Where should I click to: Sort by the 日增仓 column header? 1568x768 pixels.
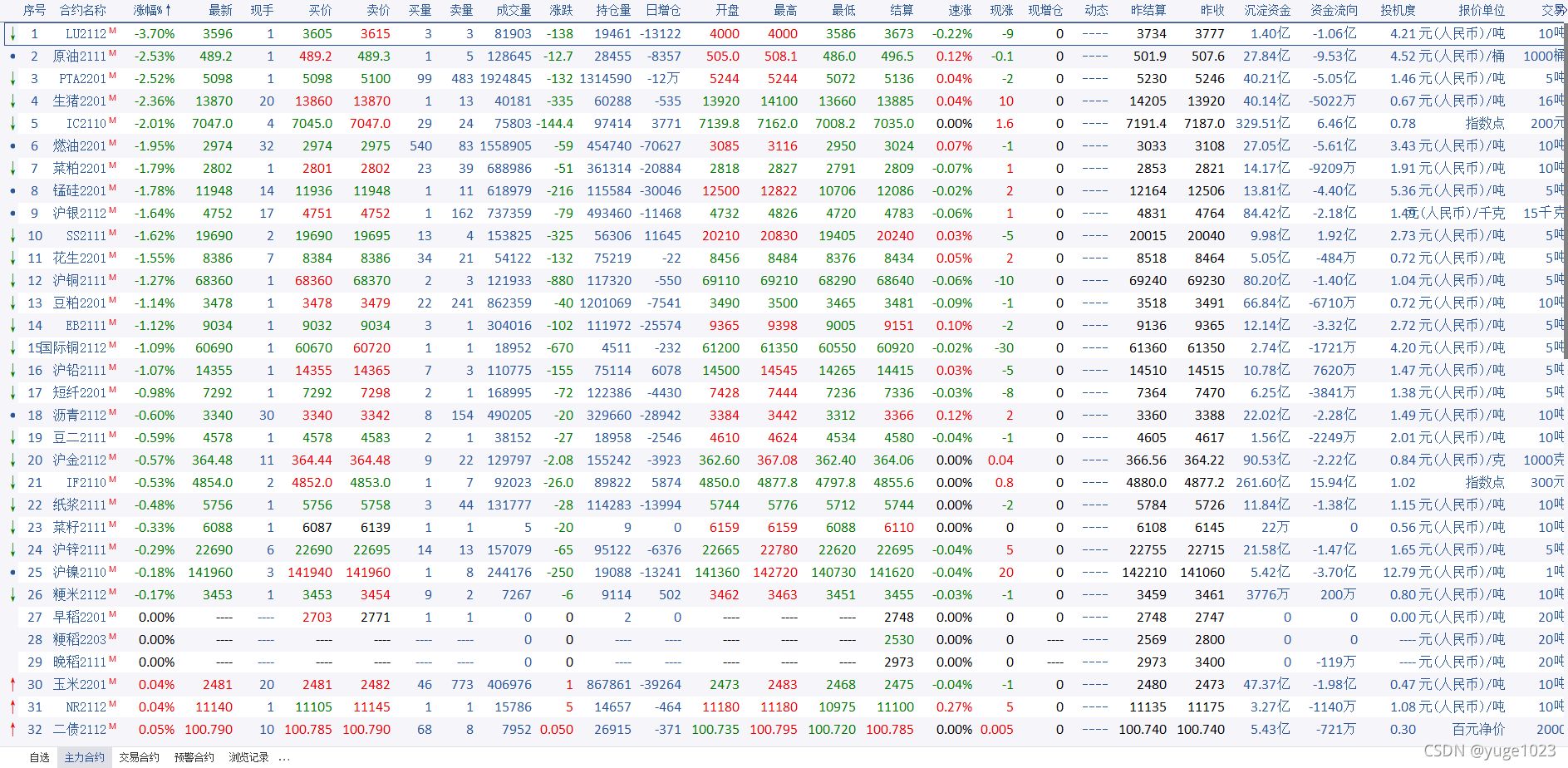tap(663, 10)
